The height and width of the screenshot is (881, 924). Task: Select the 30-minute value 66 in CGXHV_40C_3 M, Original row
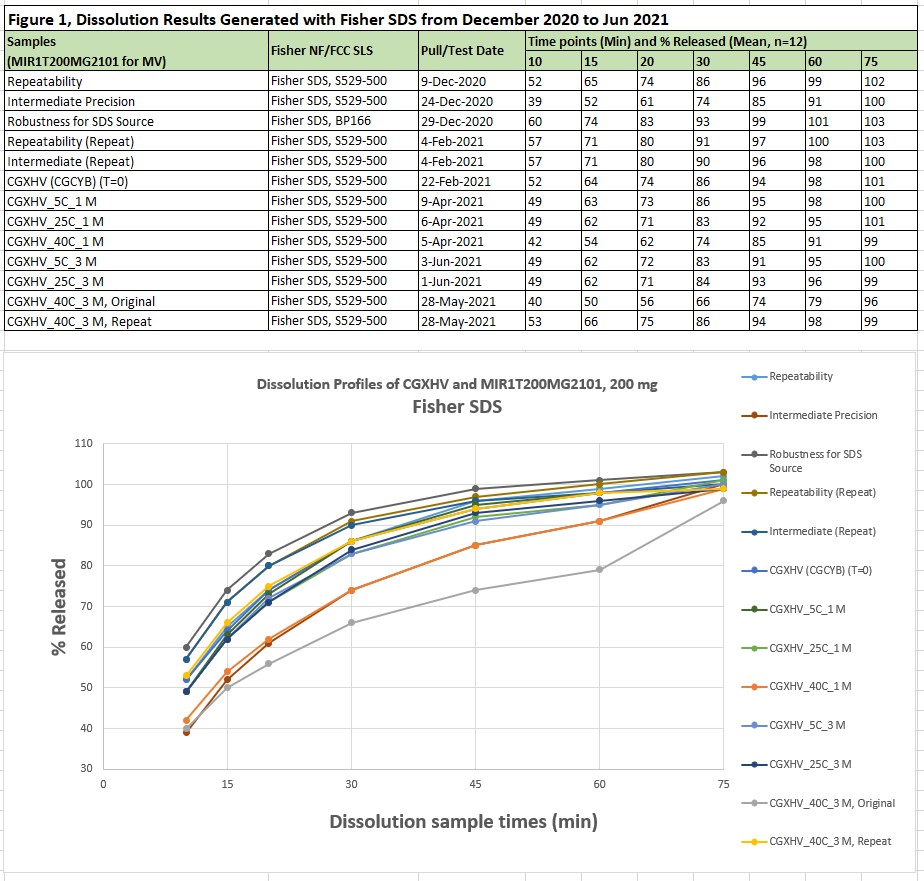tap(721, 302)
